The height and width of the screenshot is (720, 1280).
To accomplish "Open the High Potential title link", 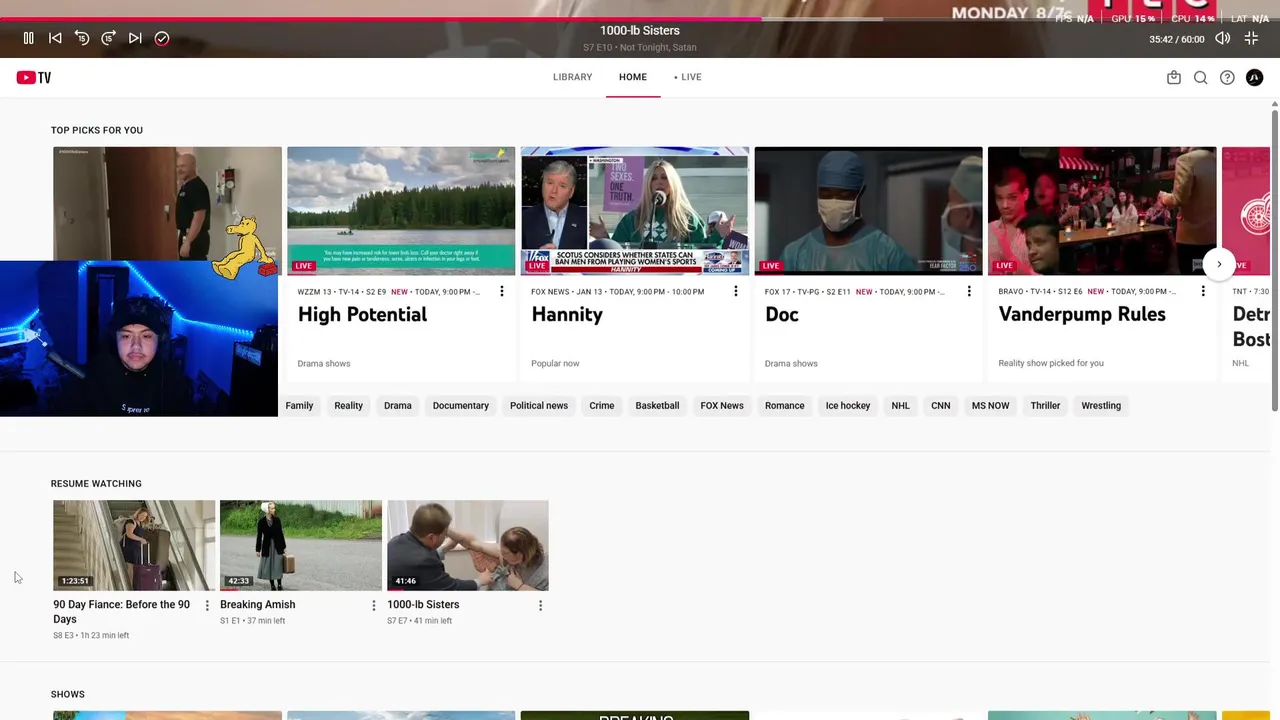I will click(362, 315).
